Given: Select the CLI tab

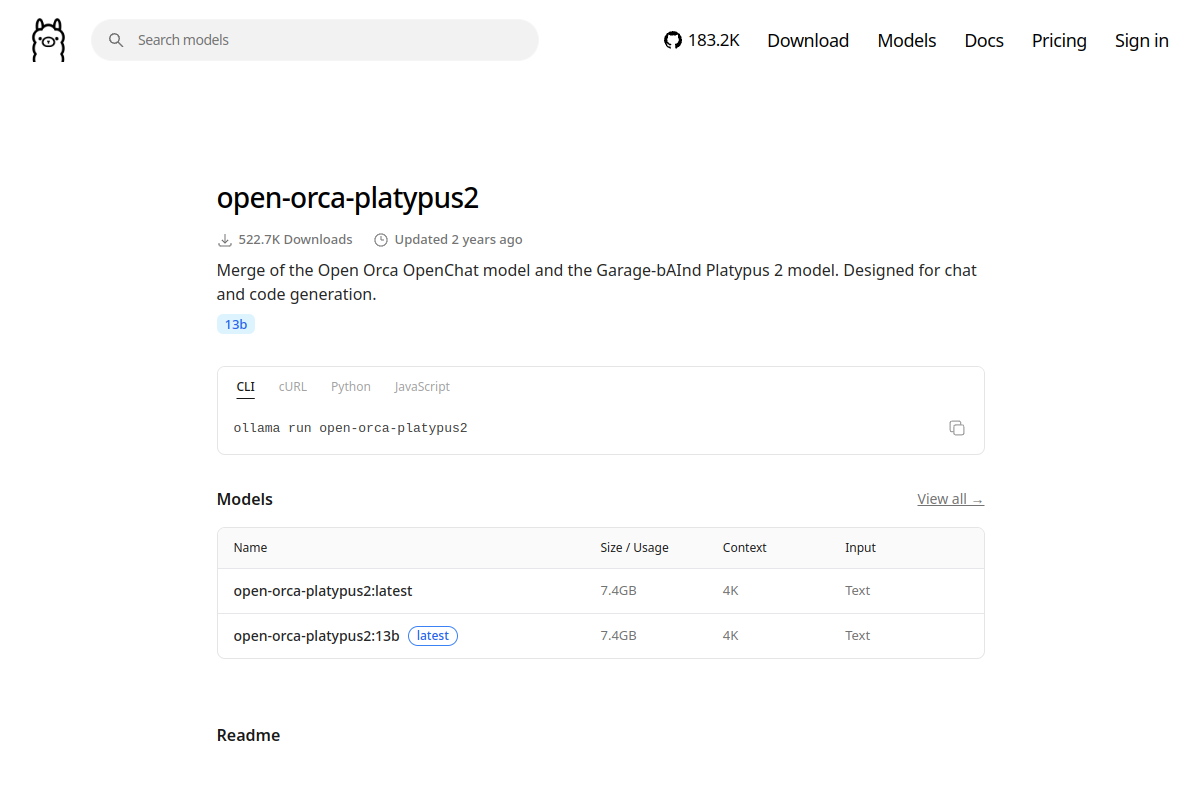Looking at the screenshot, I should coord(246,387).
